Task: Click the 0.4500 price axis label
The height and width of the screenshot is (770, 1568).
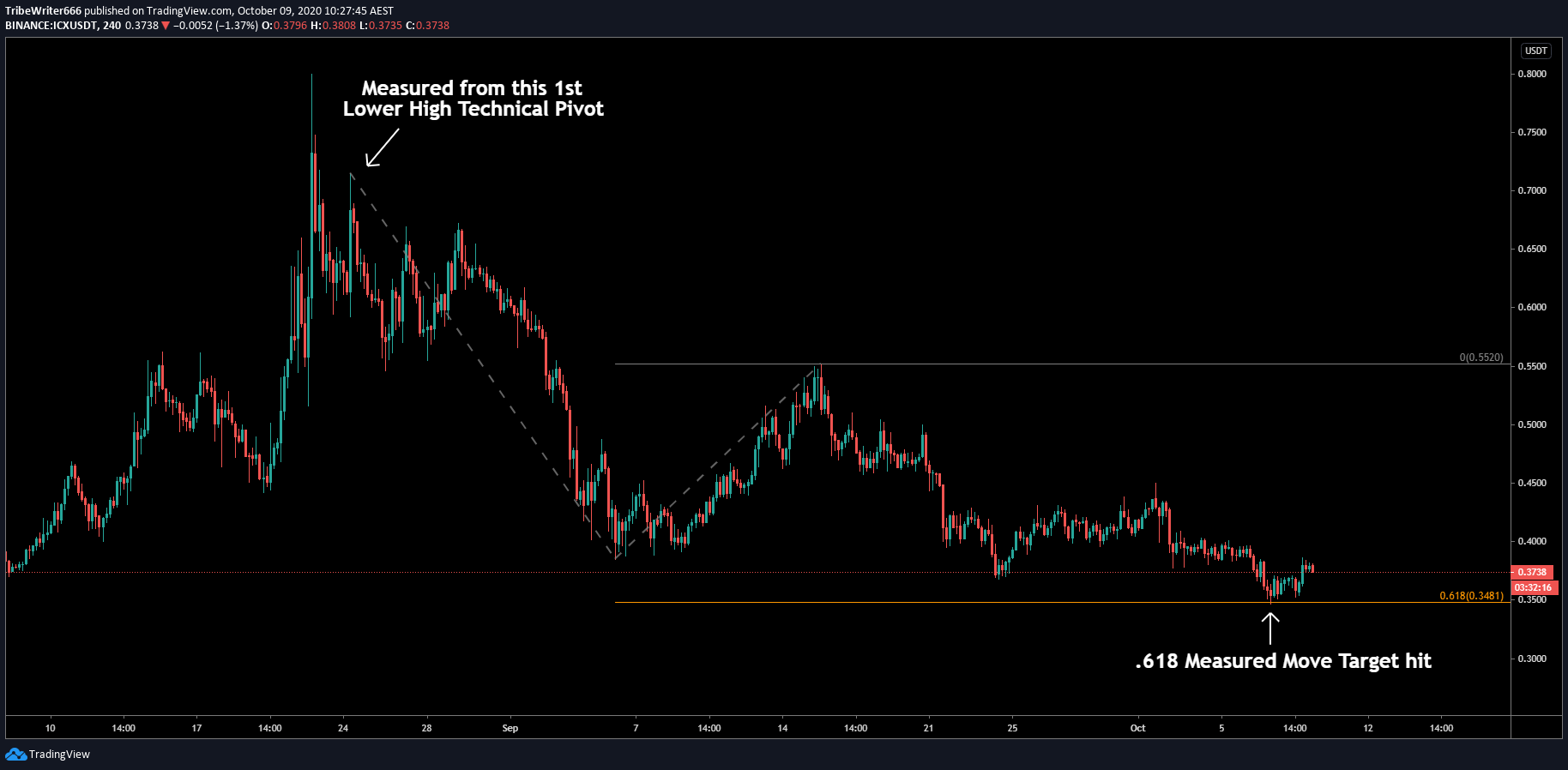Action: [x=1532, y=483]
